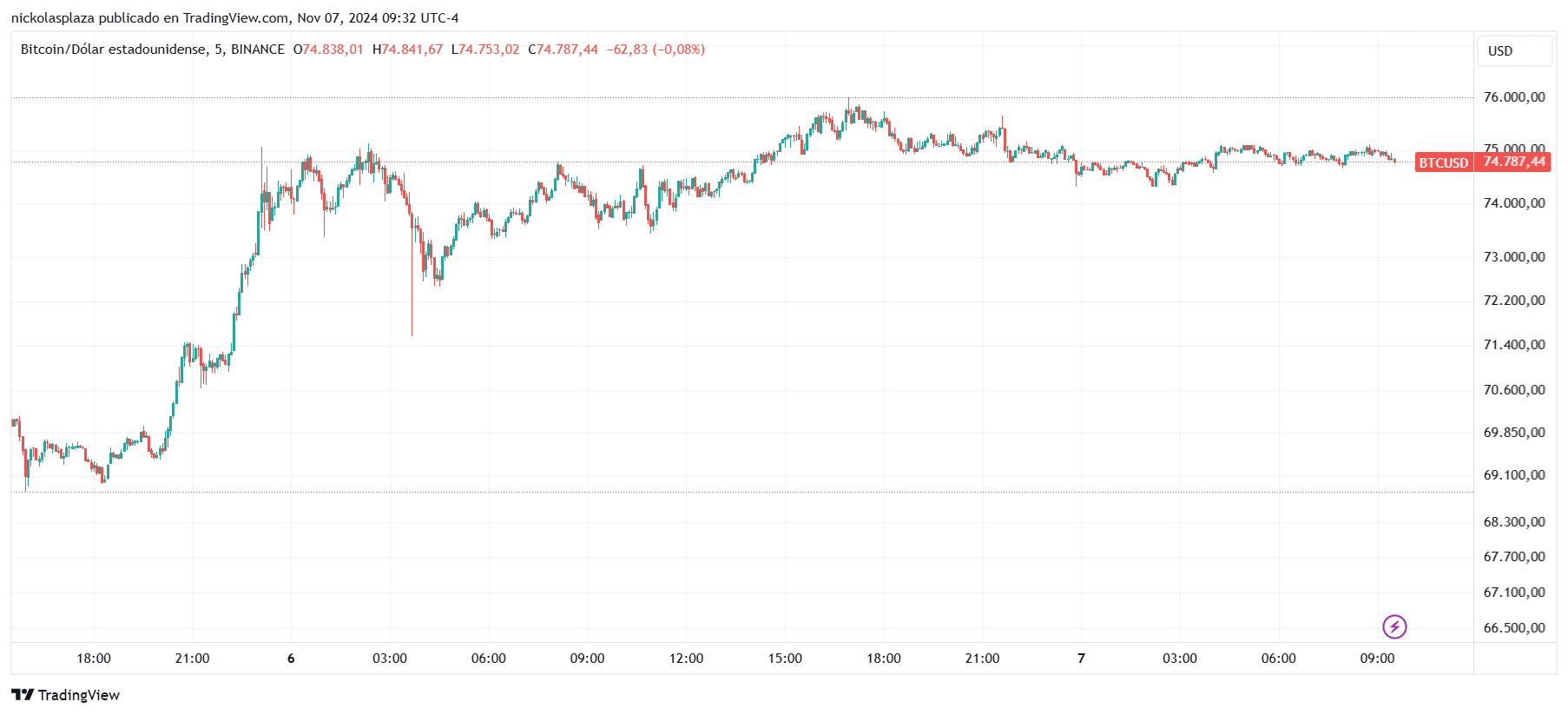Screen dimensions: 1568x715
Task: Click the 66.500,00 price axis label
Action: pos(1513,628)
